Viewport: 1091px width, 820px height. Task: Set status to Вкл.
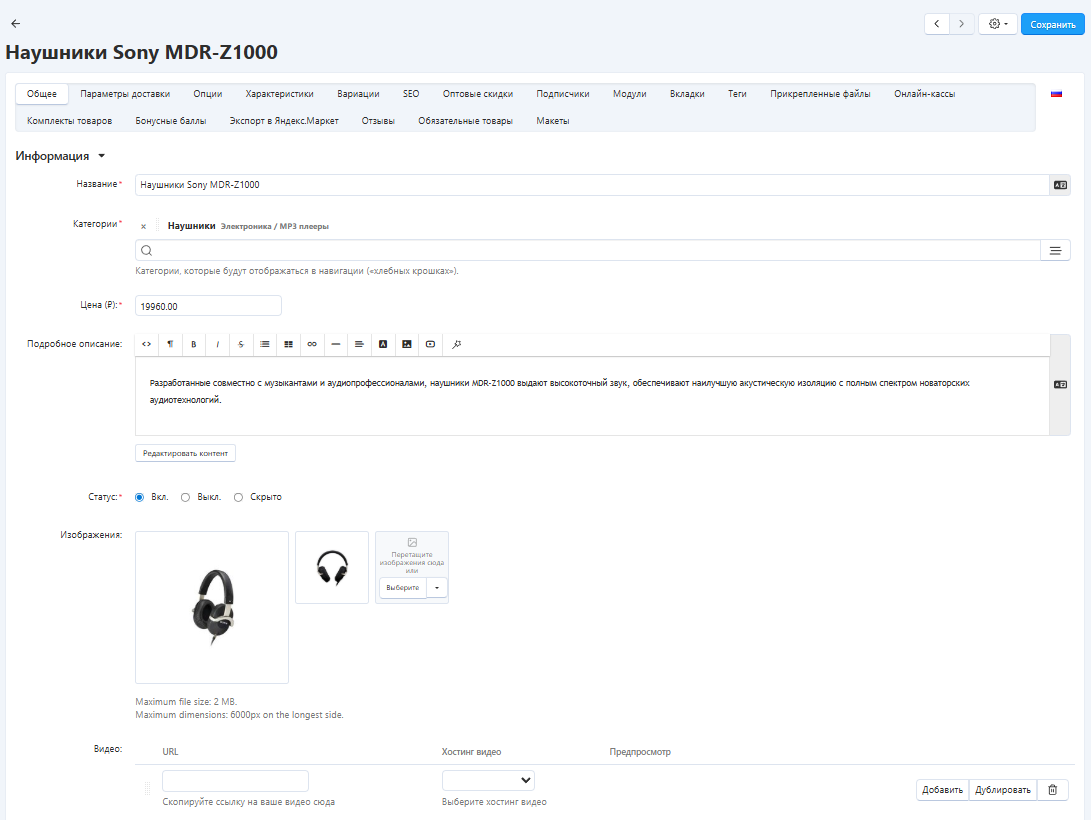[x=140, y=497]
